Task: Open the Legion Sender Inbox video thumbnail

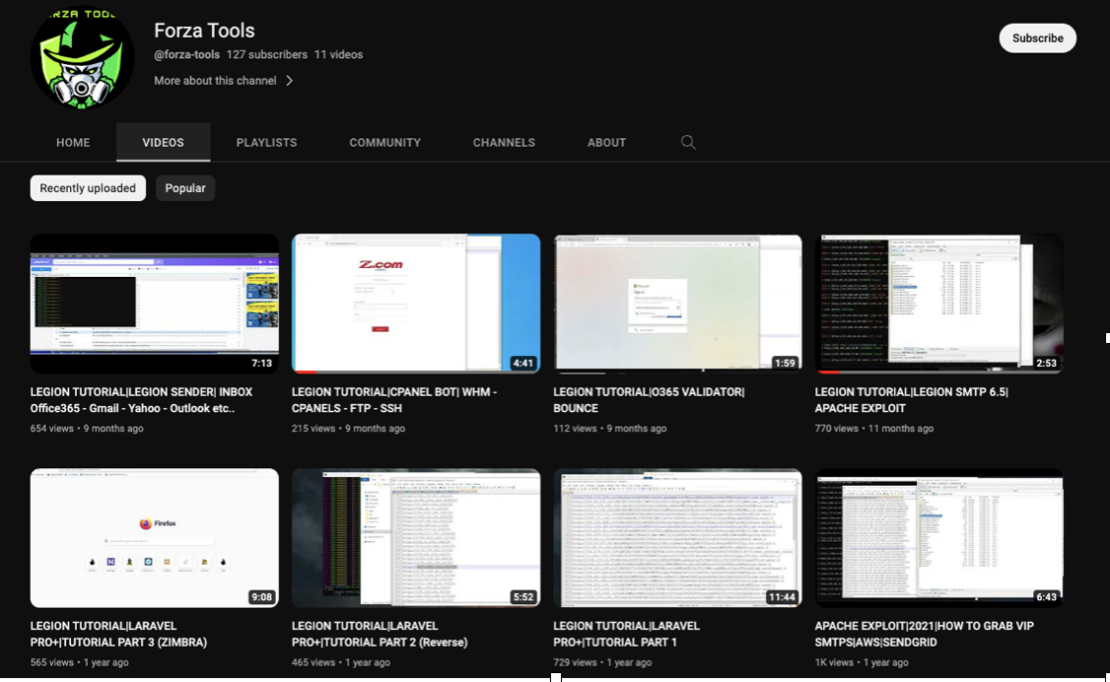Action: tap(154, 303)
